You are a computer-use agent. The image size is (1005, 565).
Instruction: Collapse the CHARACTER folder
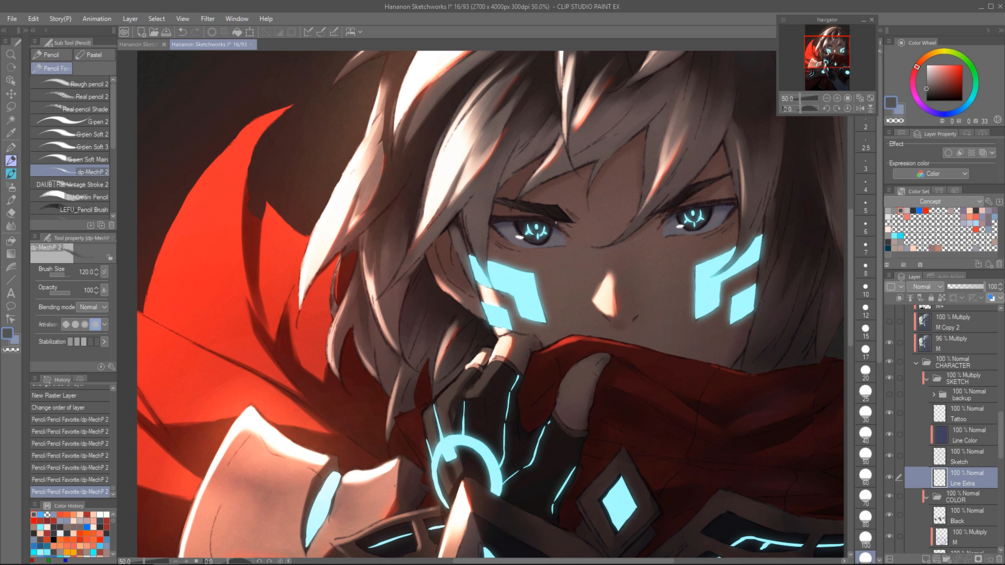(917, 362)
